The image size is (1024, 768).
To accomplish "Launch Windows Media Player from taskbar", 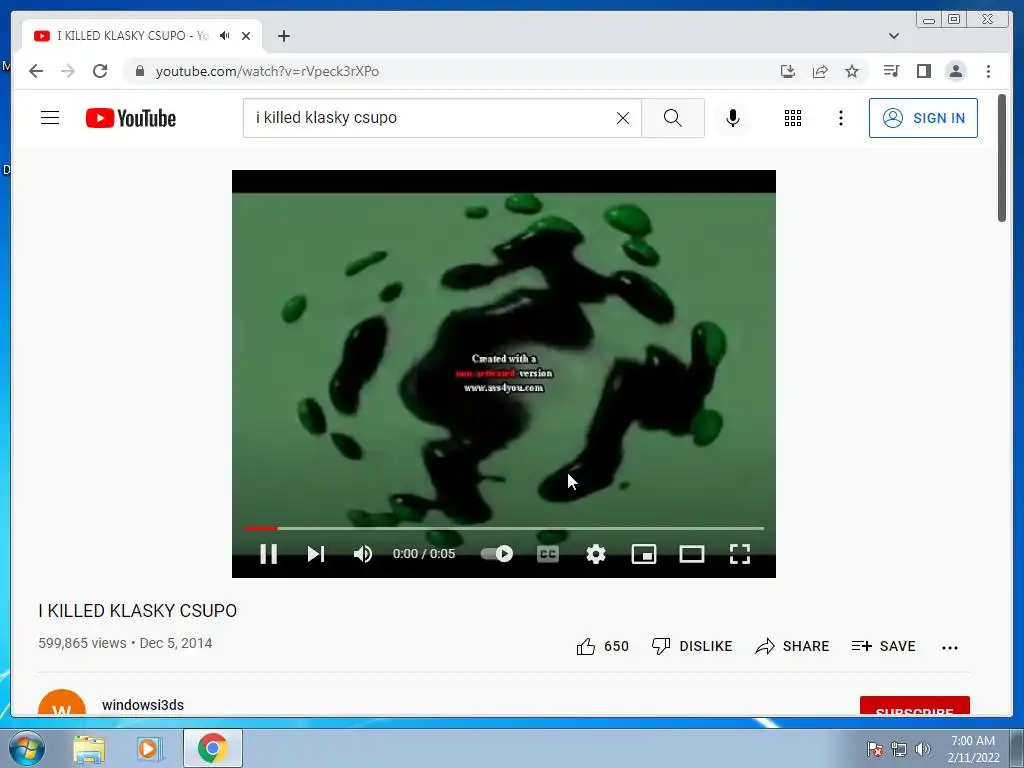I will point(148,748).
